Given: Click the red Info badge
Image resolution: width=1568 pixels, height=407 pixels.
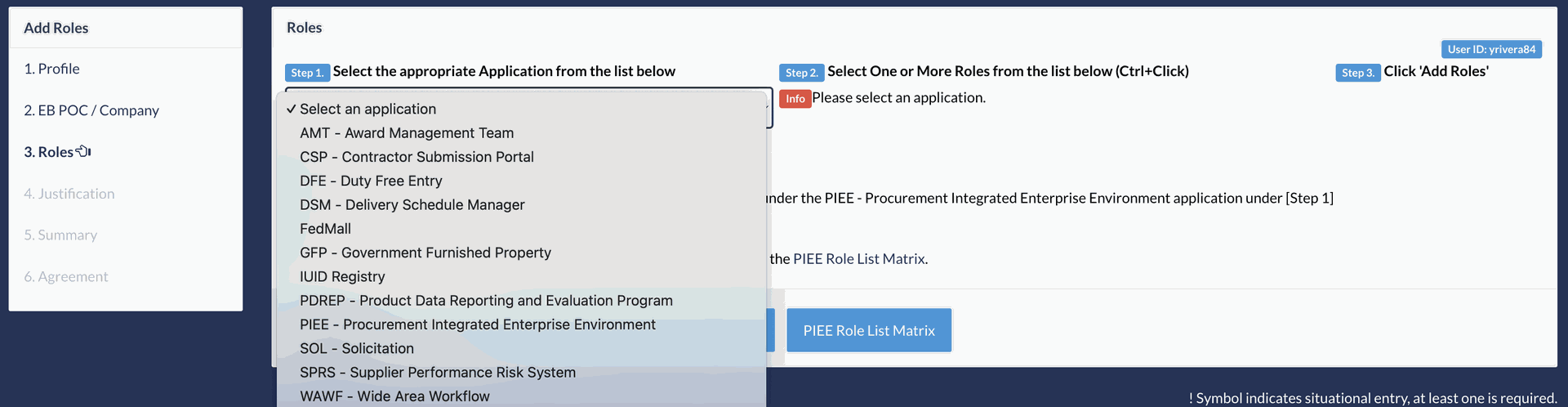Looking at the screenshot, I should (795, 99).
